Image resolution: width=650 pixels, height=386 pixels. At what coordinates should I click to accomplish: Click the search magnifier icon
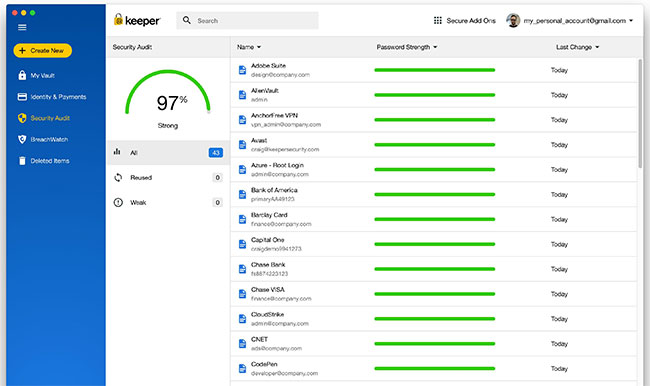pos(187,20)
